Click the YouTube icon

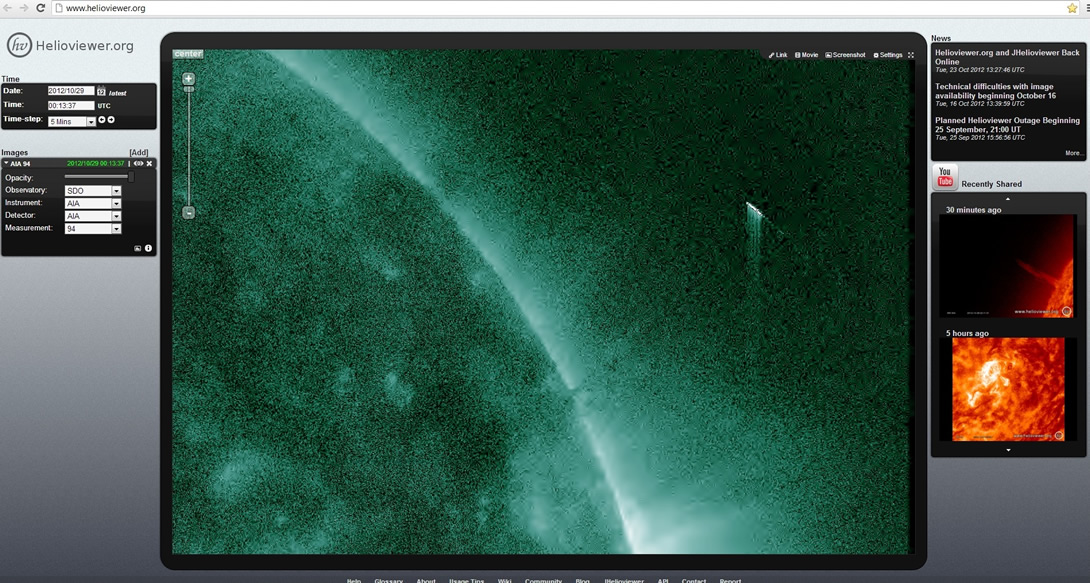(x=944, y=178)
